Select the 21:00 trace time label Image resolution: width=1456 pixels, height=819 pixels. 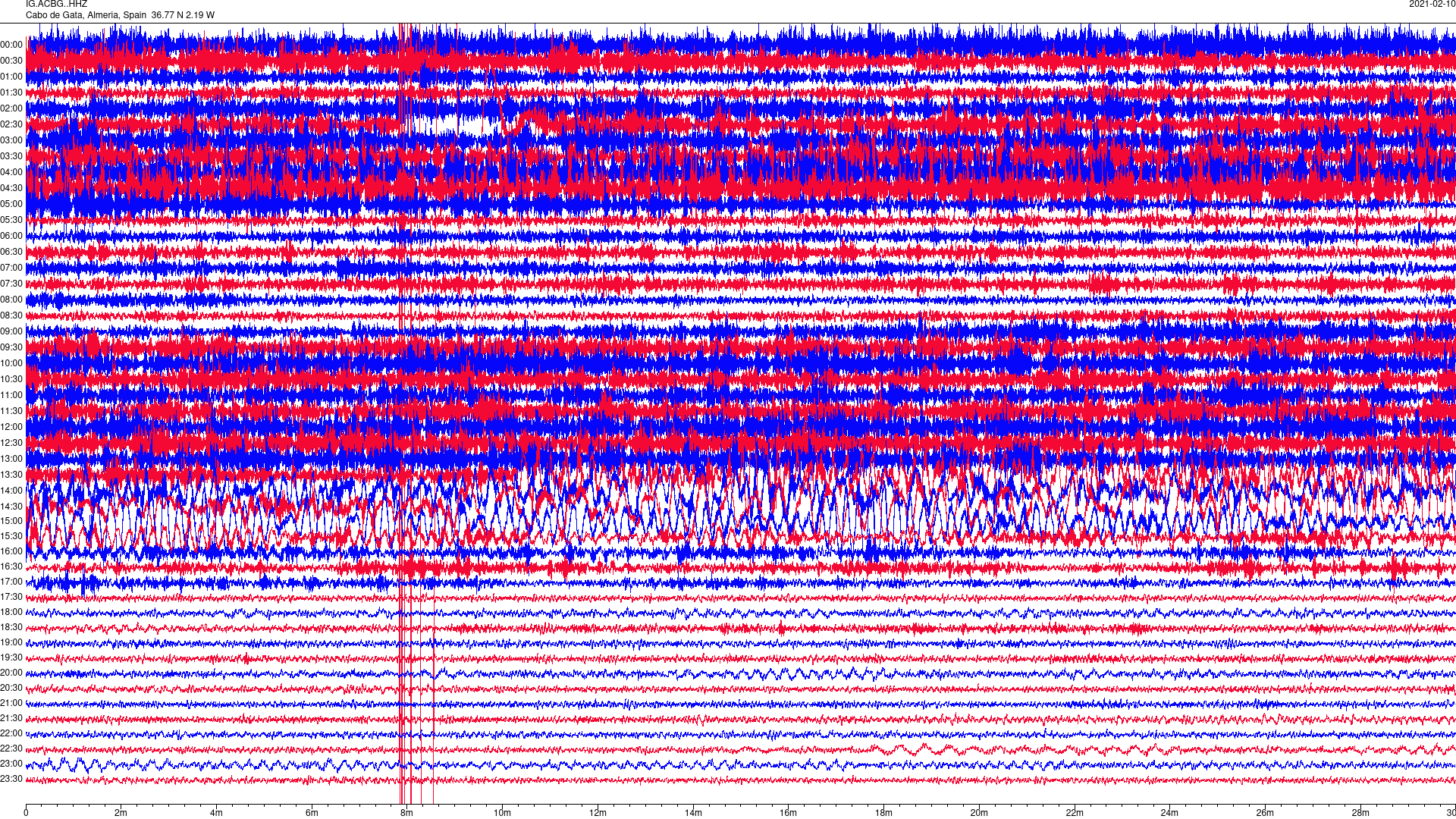point(11,703)
